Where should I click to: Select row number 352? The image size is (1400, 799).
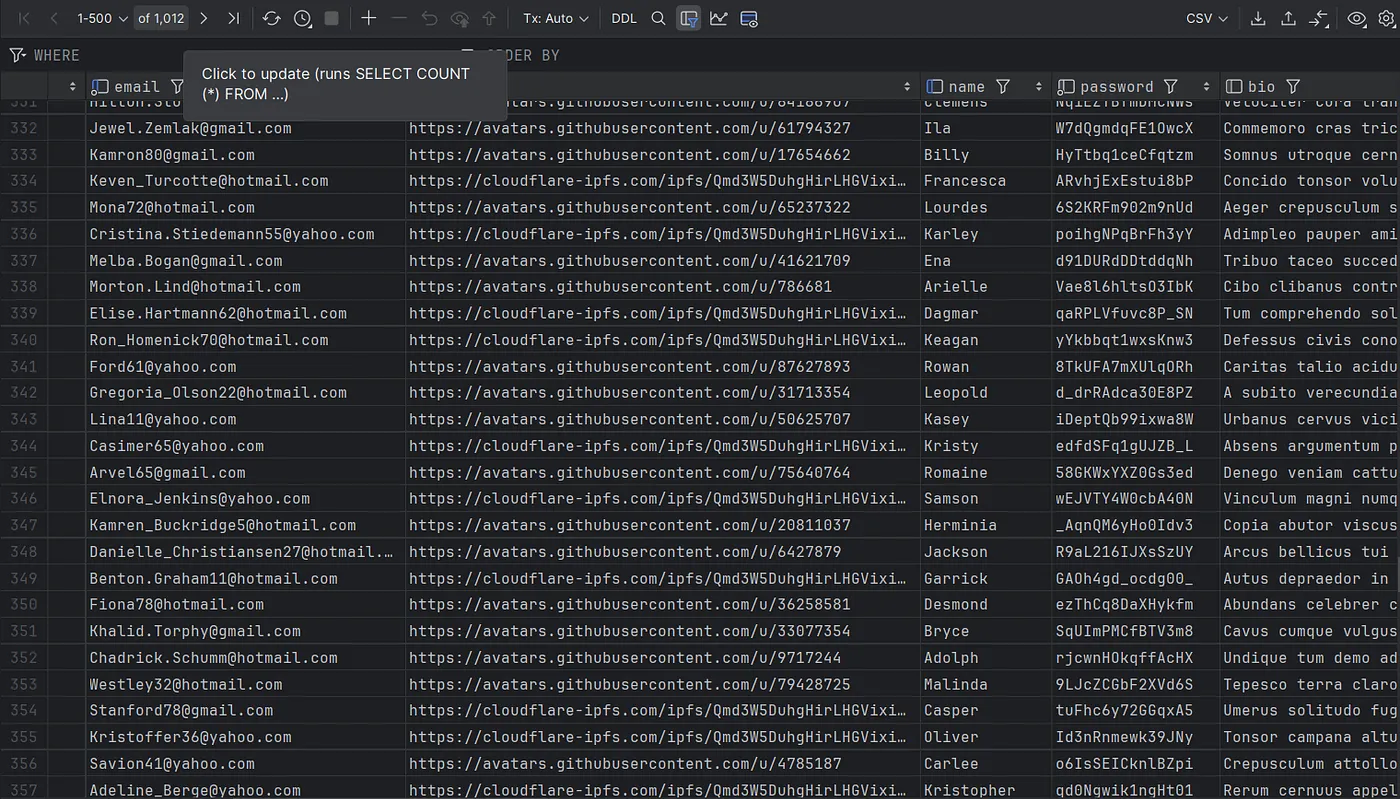23,658
